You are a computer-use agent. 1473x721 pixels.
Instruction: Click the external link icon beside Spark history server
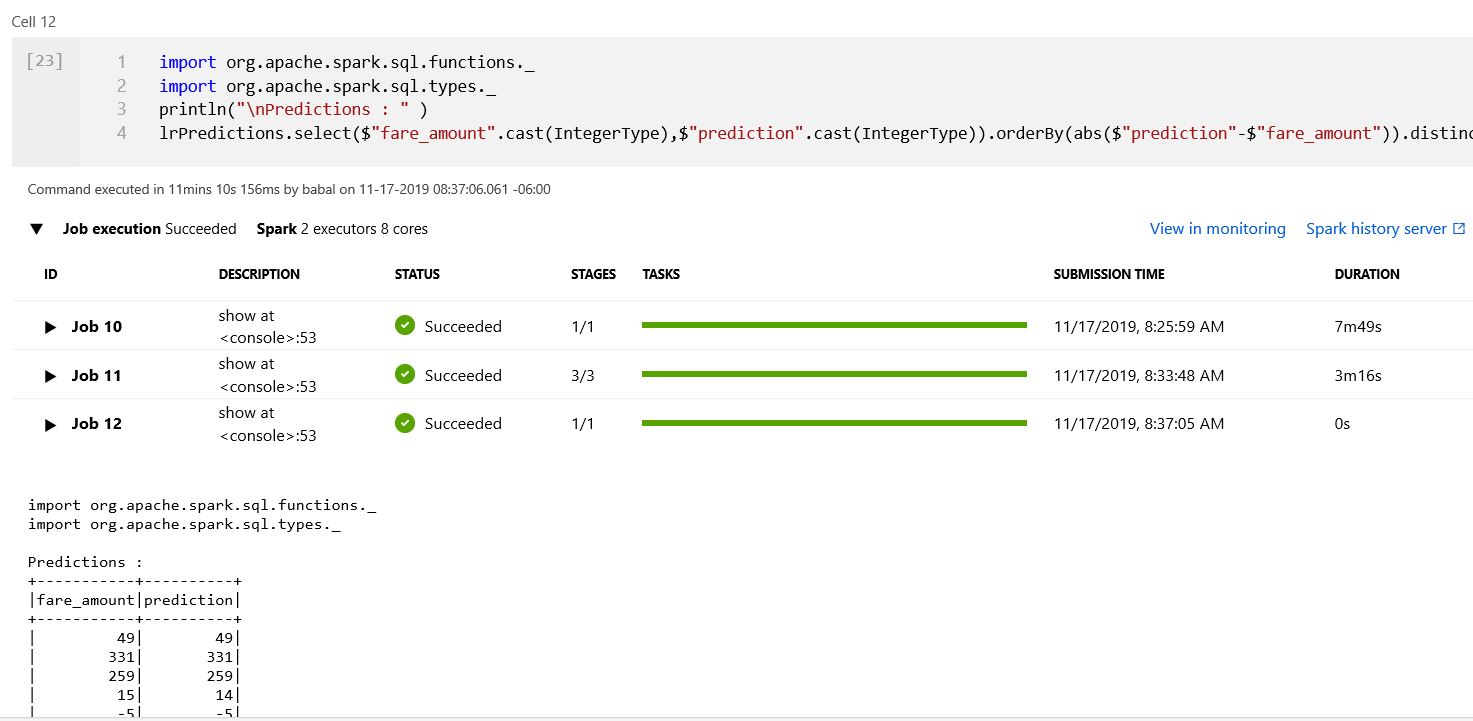(1459, 229)
